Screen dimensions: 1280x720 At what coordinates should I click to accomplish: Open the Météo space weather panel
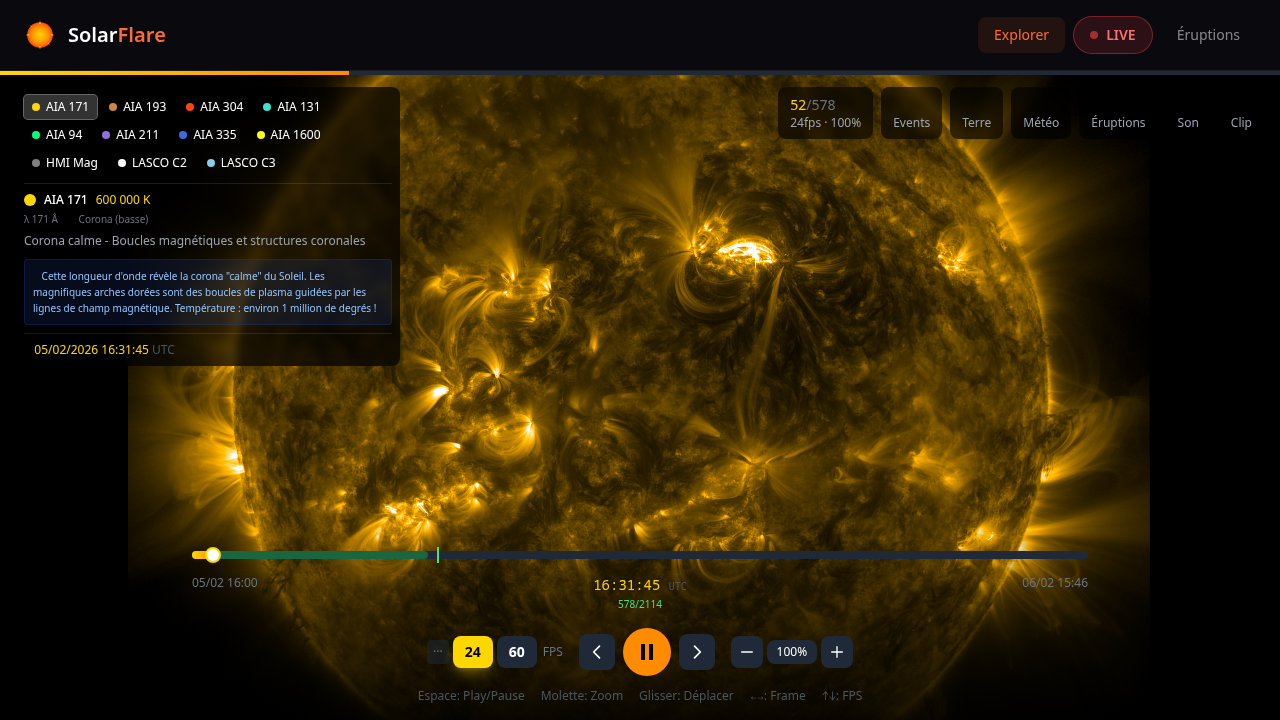pos(1041,113)
